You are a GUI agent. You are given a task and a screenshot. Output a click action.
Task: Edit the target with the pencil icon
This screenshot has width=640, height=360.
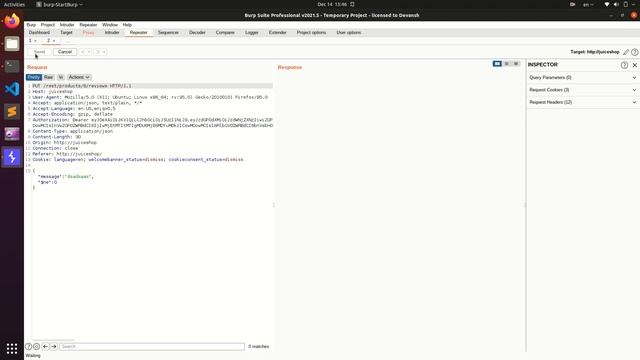(626, 52)
